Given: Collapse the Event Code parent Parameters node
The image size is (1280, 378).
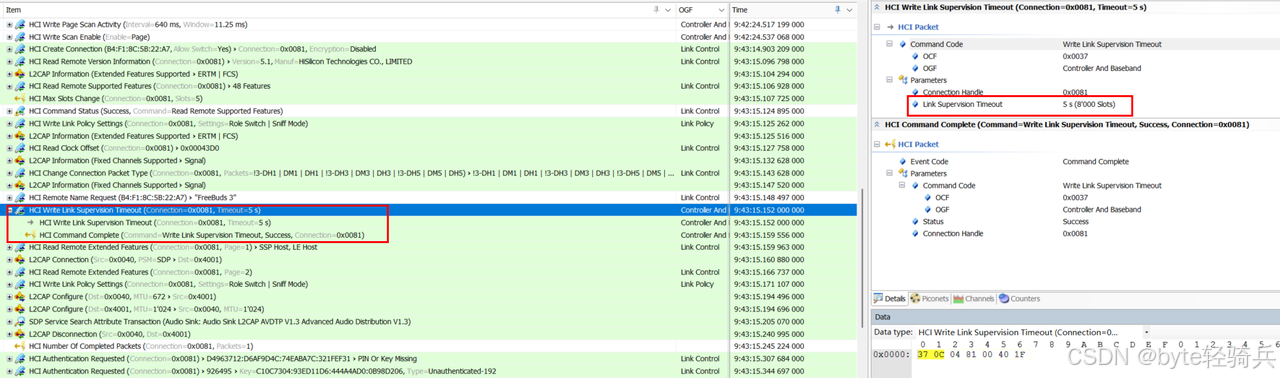Looking at the screenshot, I should coord(890,173).
